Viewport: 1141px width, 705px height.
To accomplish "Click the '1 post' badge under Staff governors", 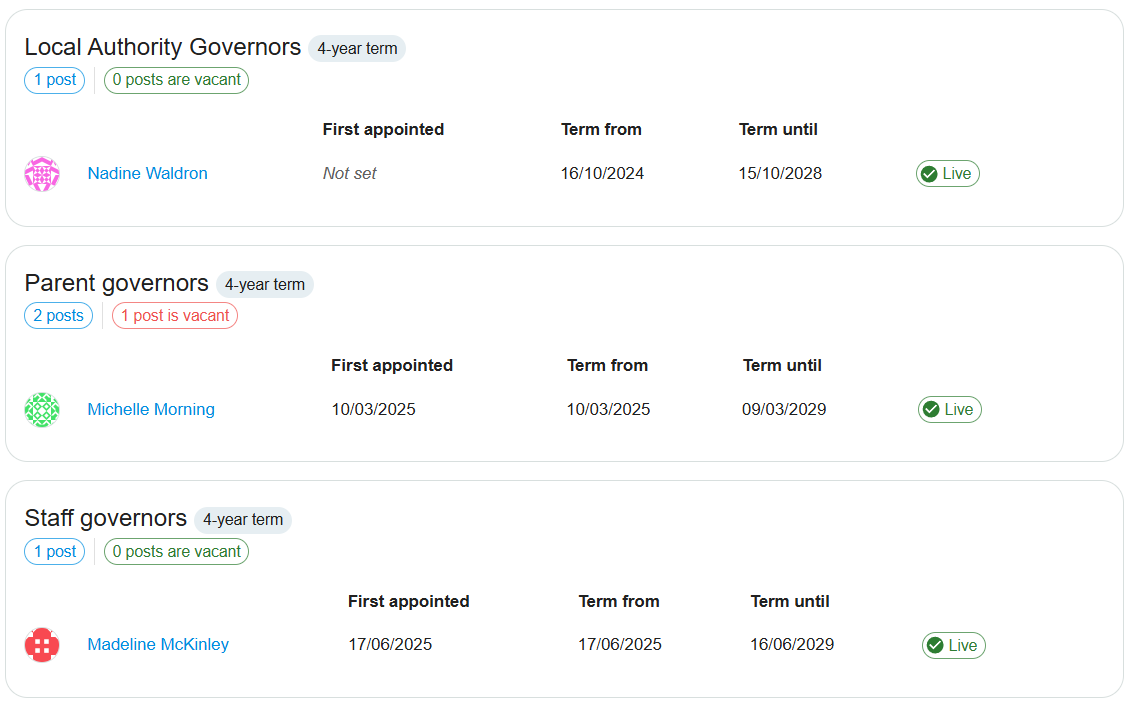I will (x=54, y=552).
